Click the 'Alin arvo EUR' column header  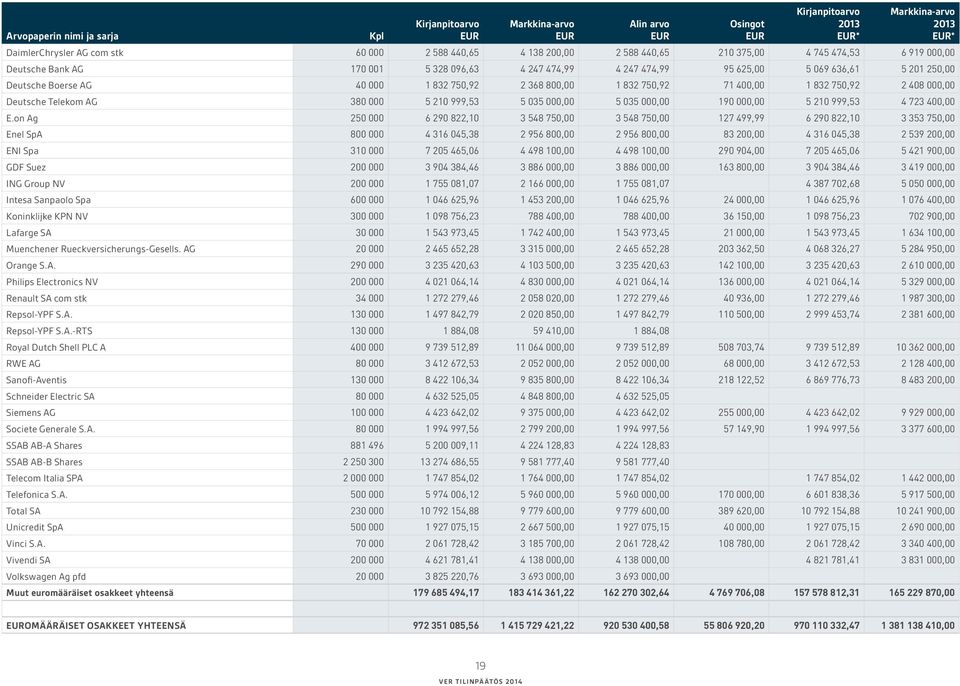(x=649, y=30)
